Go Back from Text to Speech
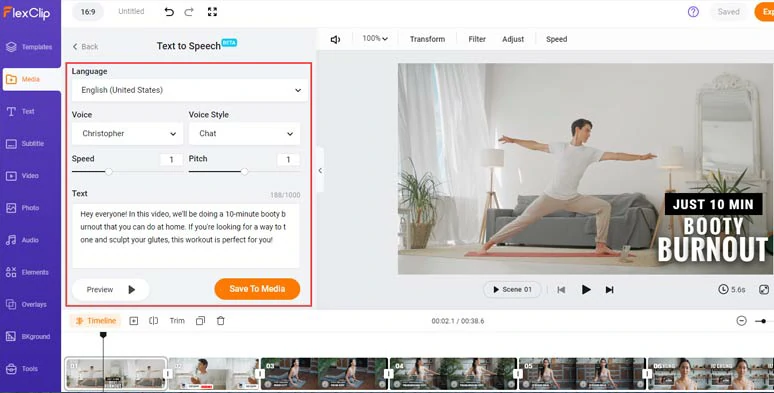774x393 pixels. [x=85, y=46]
